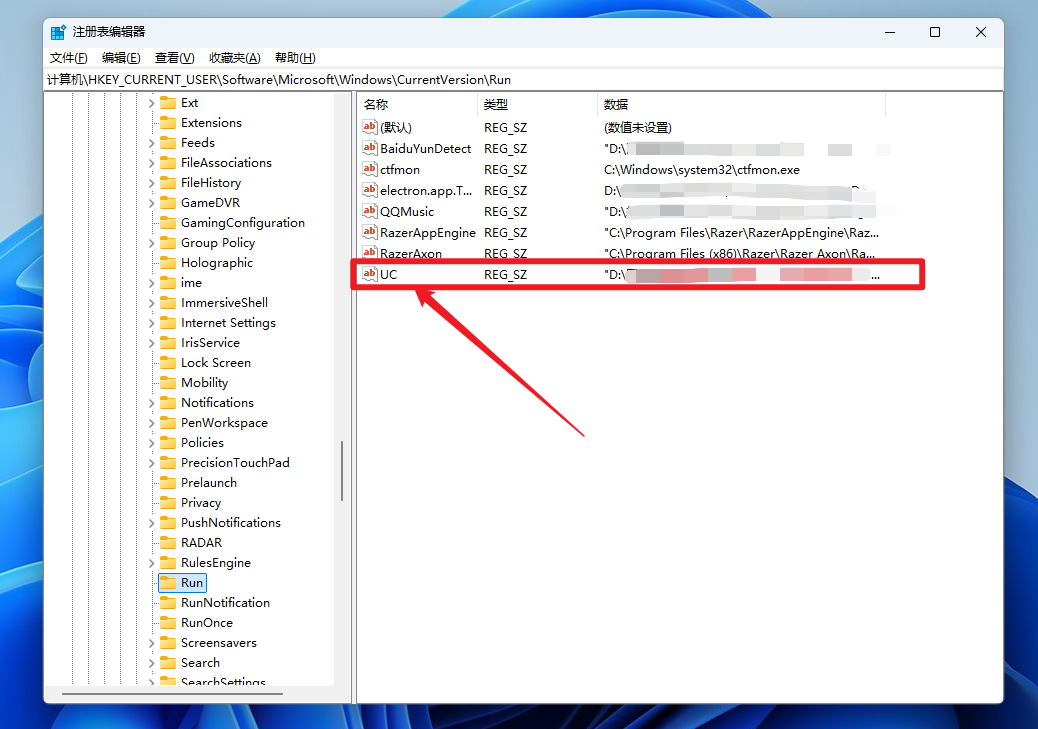Click the tree pane horizontal scrollbar
1038x729 pixels.
click(172, 694)
